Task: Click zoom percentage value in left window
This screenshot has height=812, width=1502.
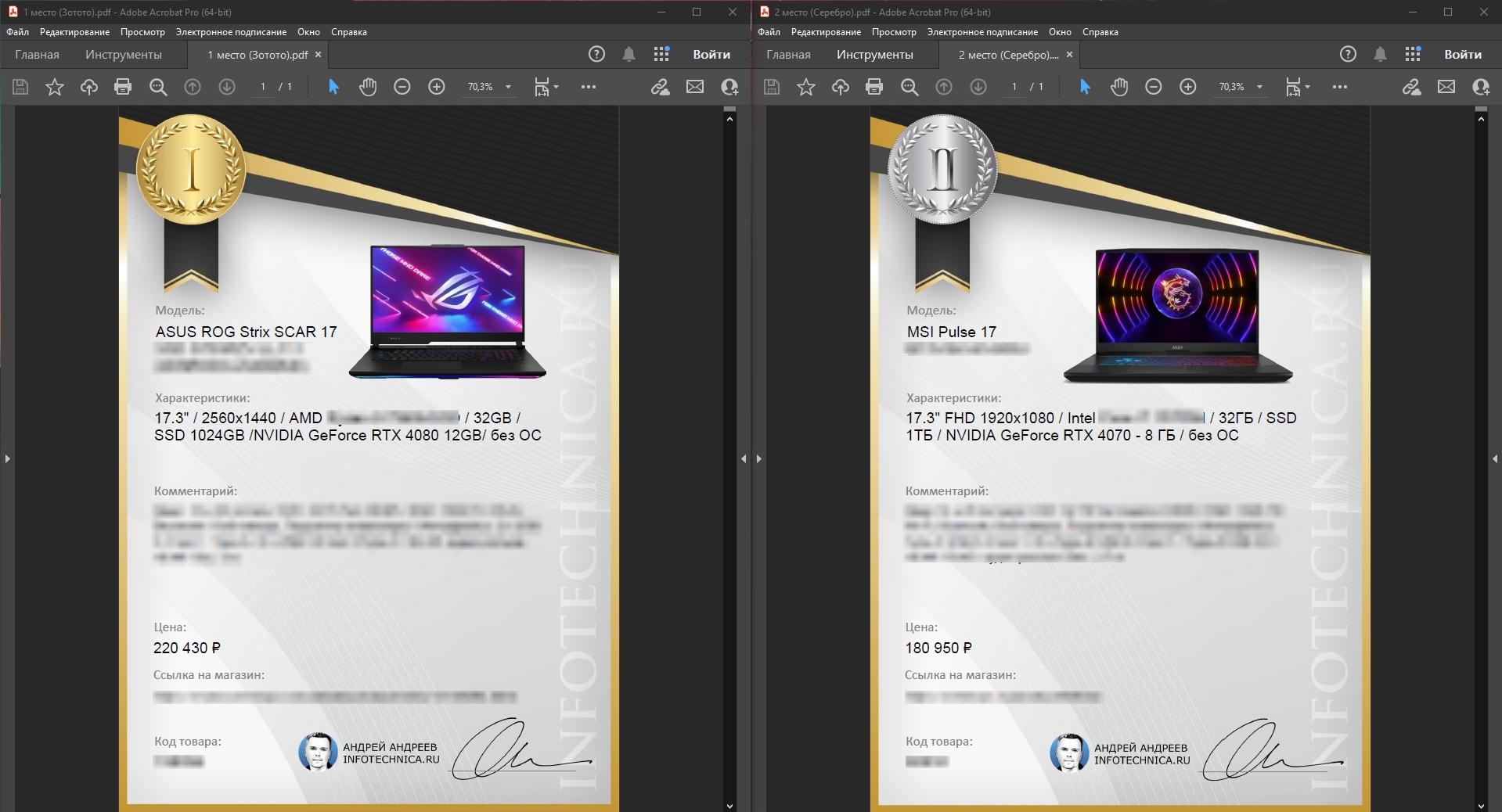Action: [481, 87]
